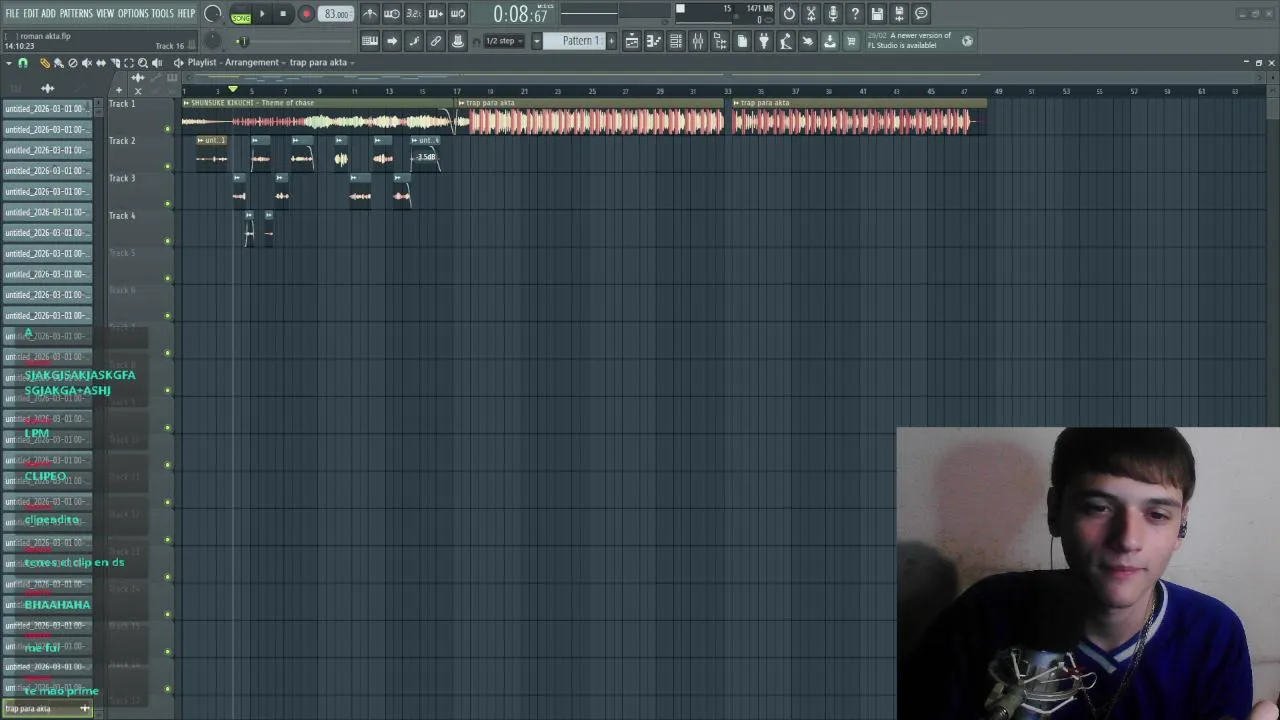Toggle multilink to controllers

pos(458,41)
